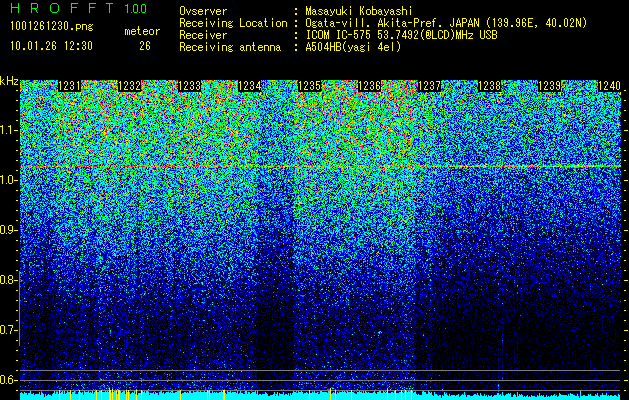Image resolution: width=629 pixels, height=400 pixels.
Task: Click the 1.1 frequency axis label
Action: (x=9, y=130)
